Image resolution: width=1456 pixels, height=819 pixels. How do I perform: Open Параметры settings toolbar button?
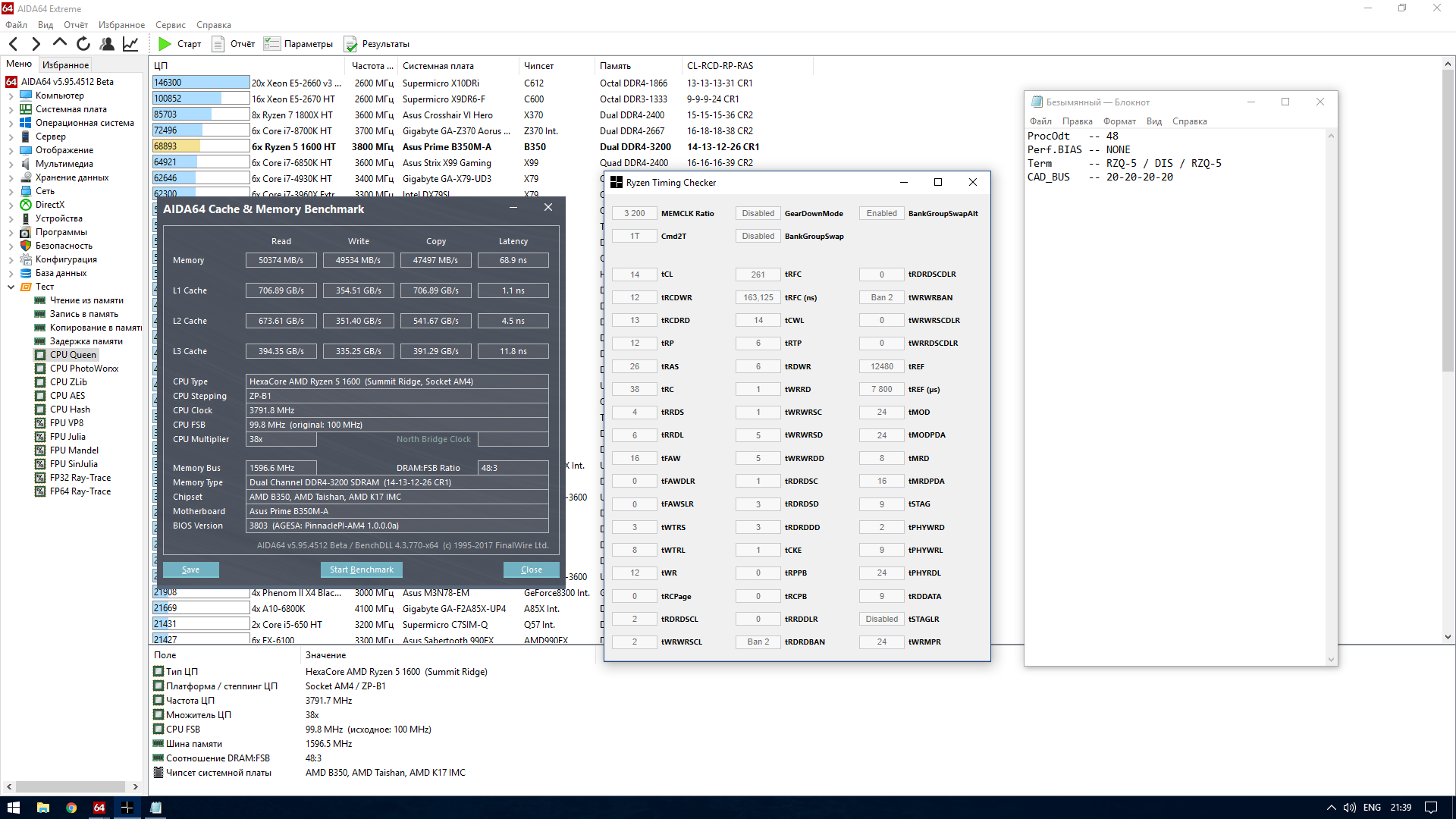coord(298,44)
